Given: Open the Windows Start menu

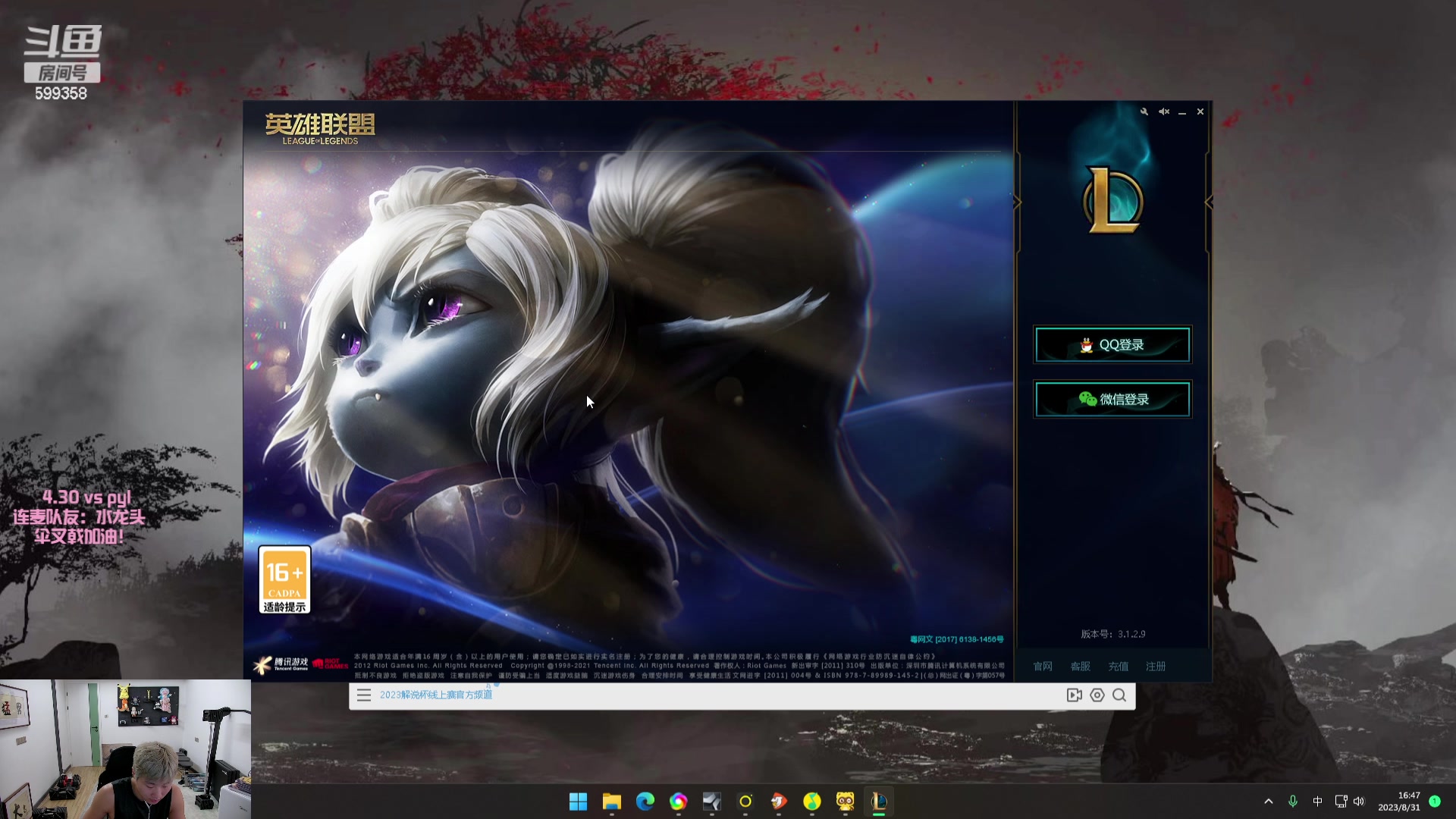Looking at the screenshot, I should coord(578,802).
